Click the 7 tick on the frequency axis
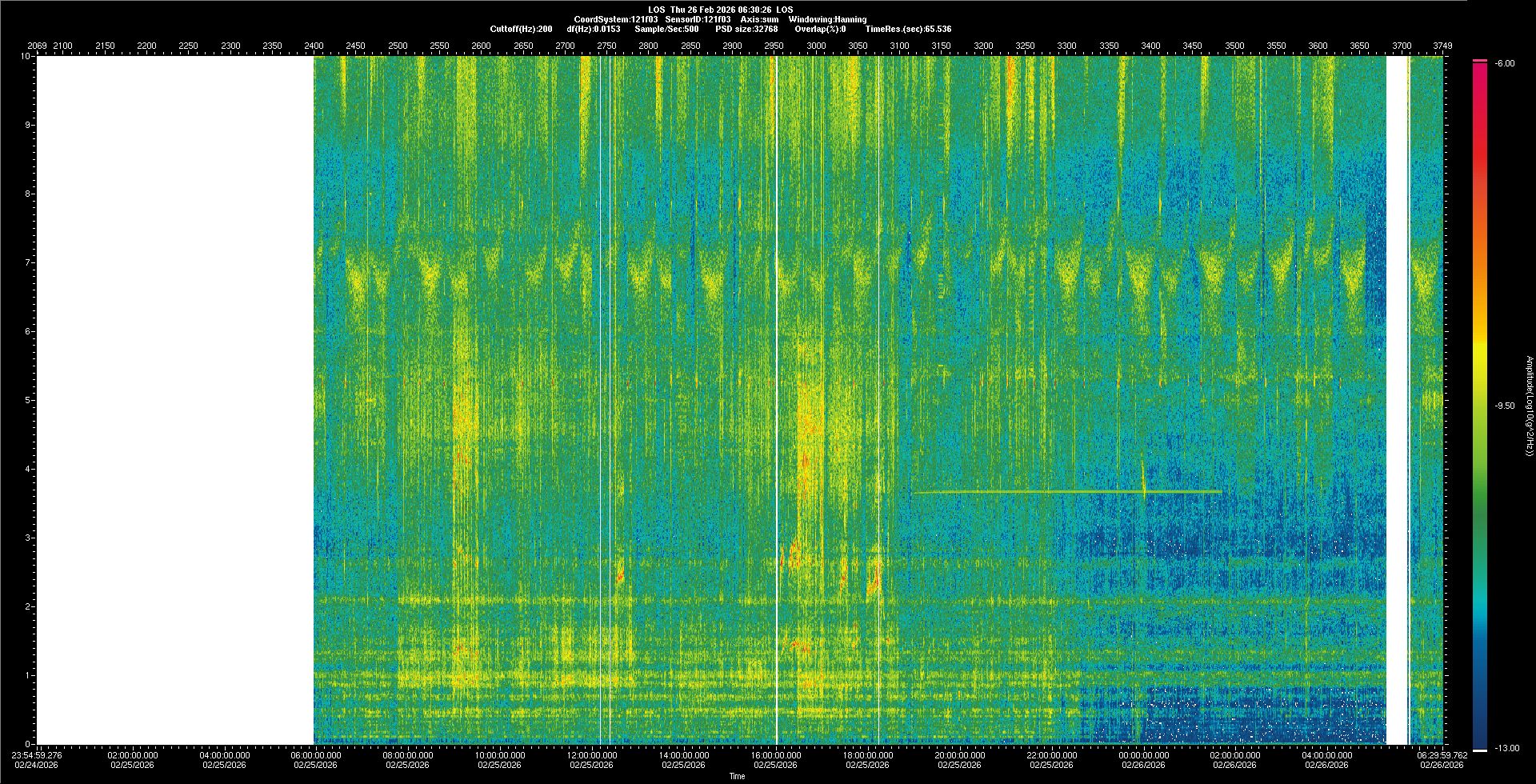 pyautogui.click(x=27, y=262)
